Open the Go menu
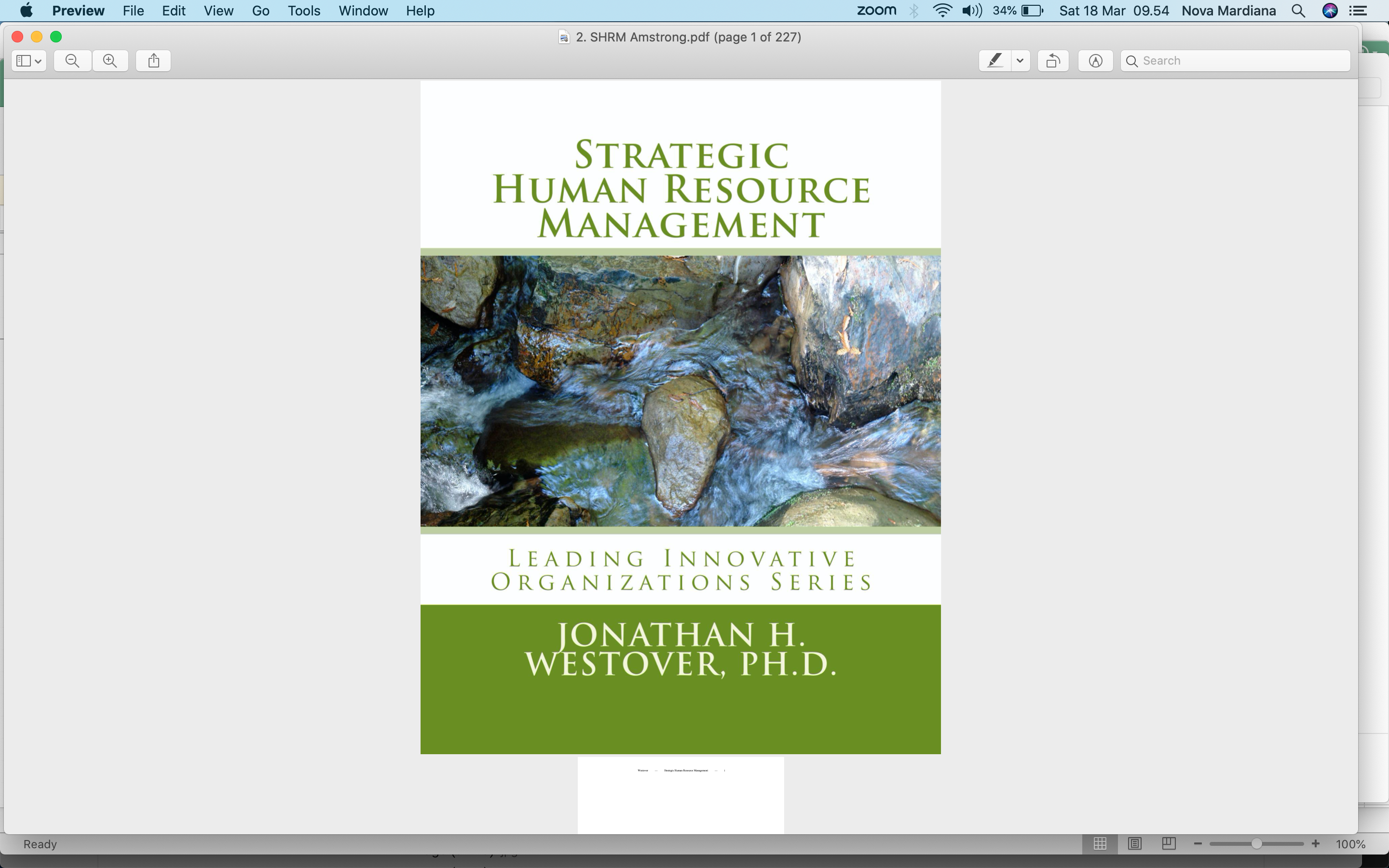The height and width of the screenshot is (868, 1389). tap(260, 11)
